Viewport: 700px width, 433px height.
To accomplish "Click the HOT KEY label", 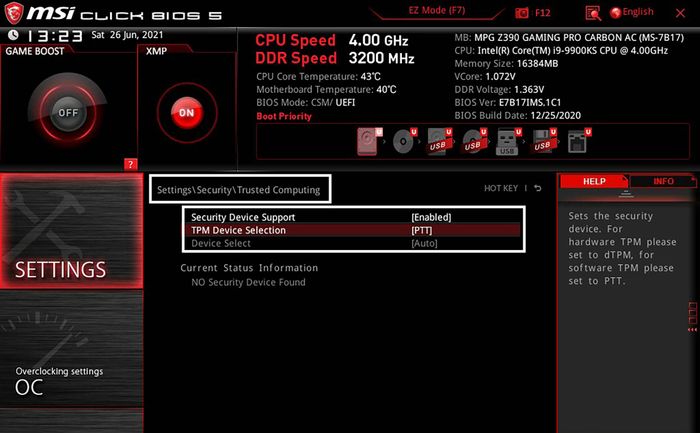I will point(501,188).
